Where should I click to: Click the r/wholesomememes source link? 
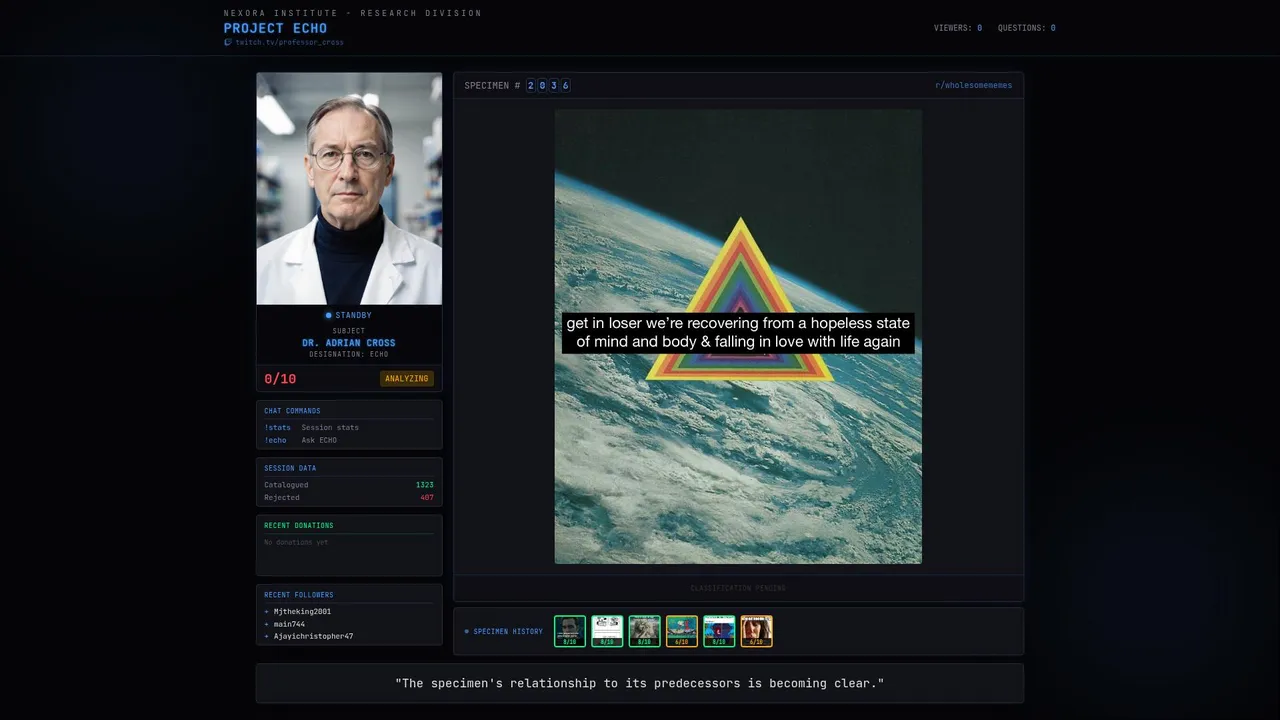(973, 86)
